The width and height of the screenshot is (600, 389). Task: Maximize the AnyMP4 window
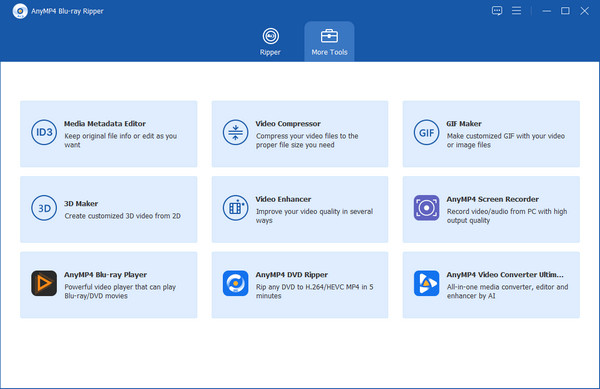click(x=565, y=11)
